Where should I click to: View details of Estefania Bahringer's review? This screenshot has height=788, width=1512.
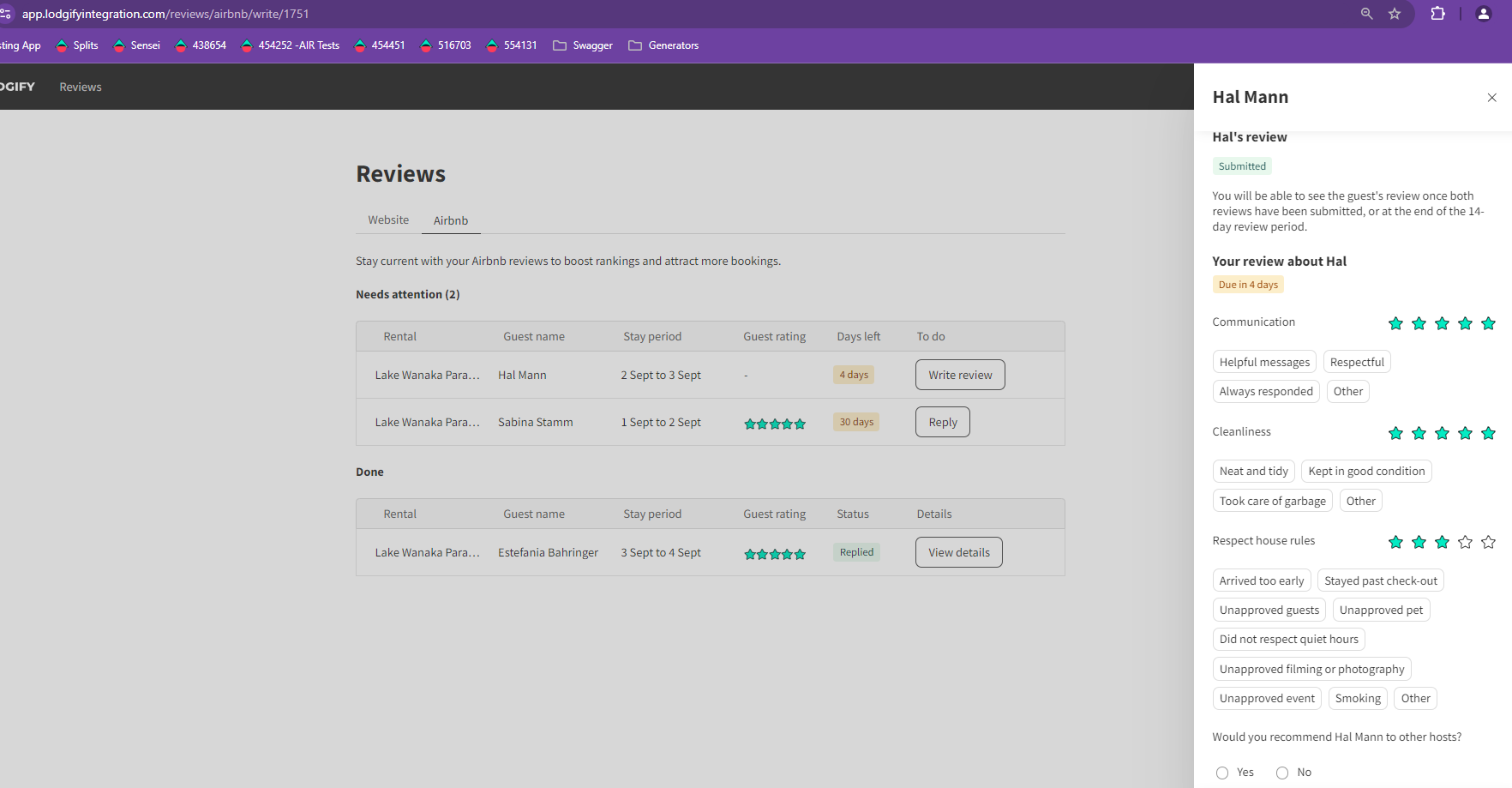(959, 552)
